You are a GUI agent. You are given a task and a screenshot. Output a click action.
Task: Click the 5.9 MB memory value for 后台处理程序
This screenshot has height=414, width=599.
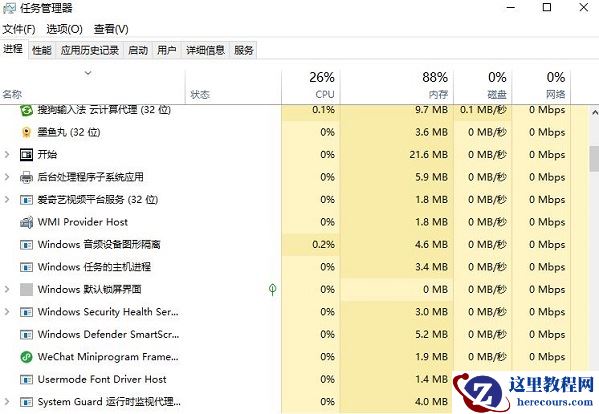click(x=431, y=177)
